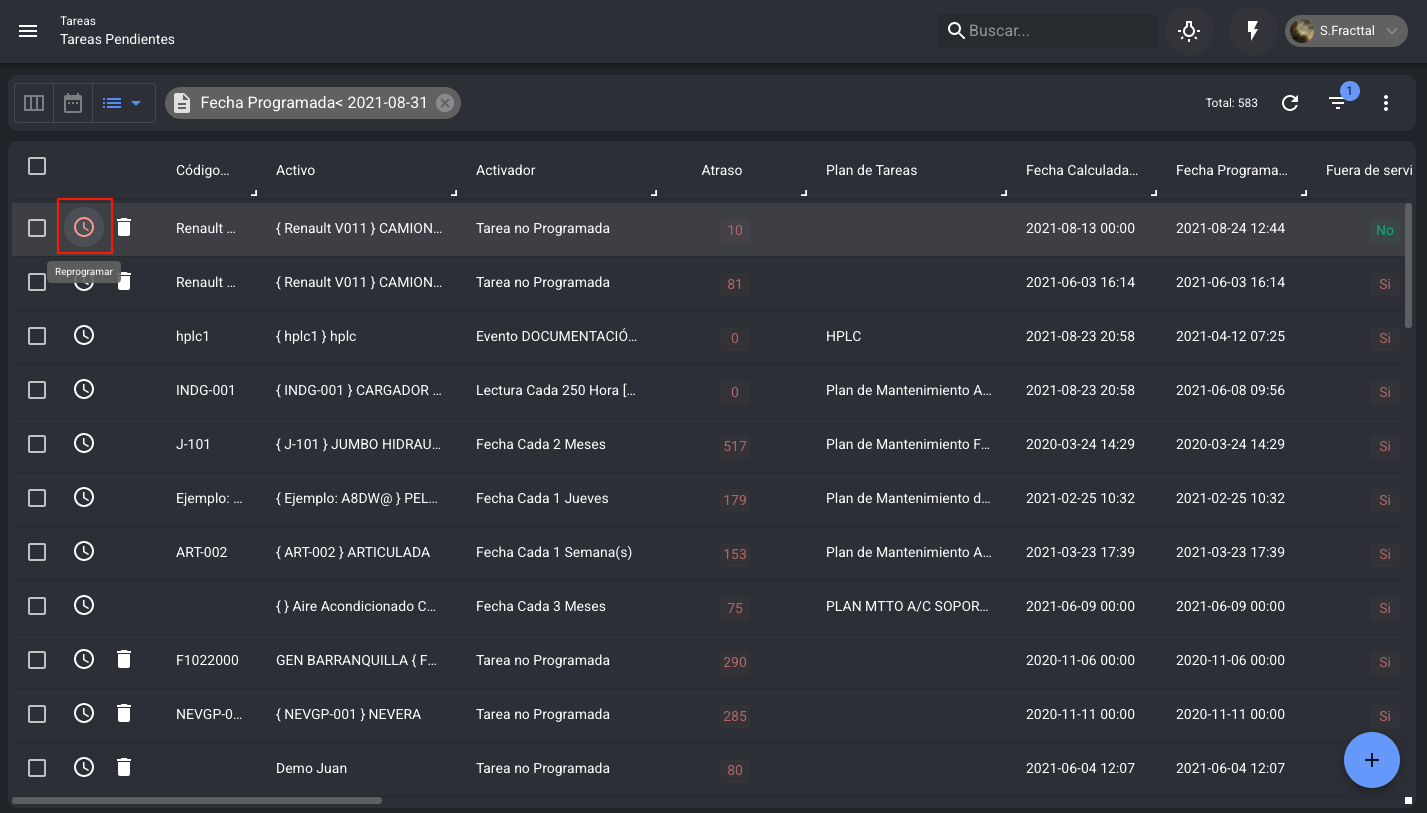Click the lightbulb ideas icon
Image resolution: width=1427 pixels, height=813 pixels.
pyautogui.click(x=1188, y=31)
